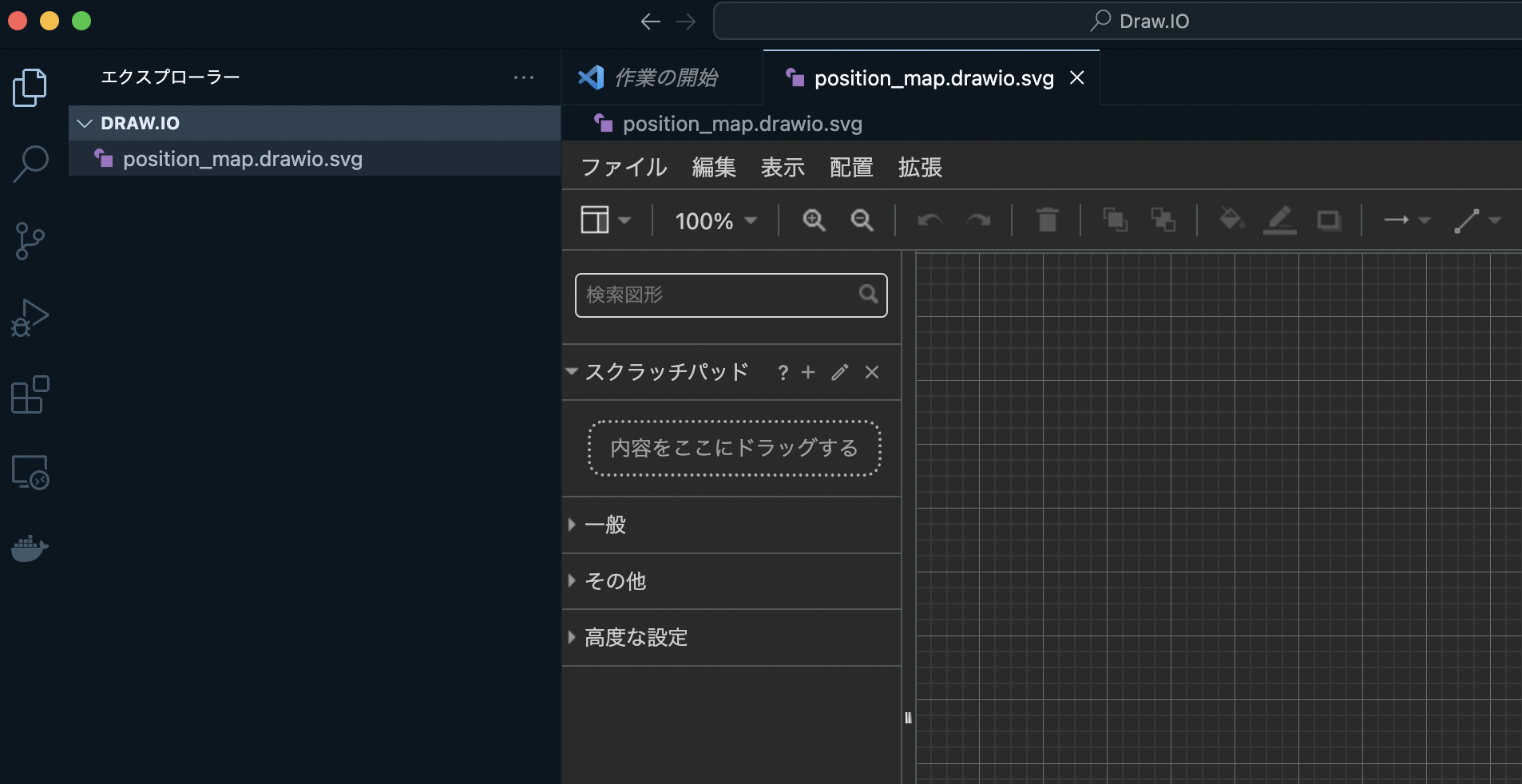Zoom out using the magnifier minus icon

point(862,221)
